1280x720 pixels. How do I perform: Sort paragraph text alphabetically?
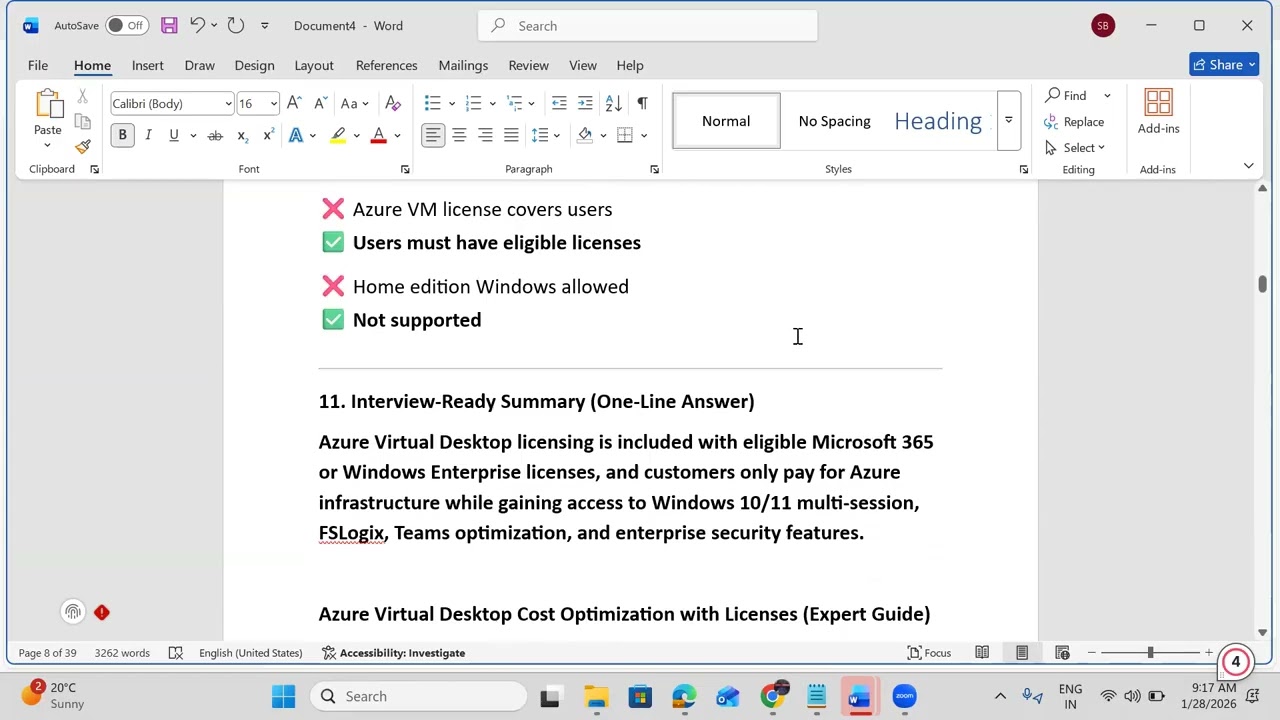point(614,103)
